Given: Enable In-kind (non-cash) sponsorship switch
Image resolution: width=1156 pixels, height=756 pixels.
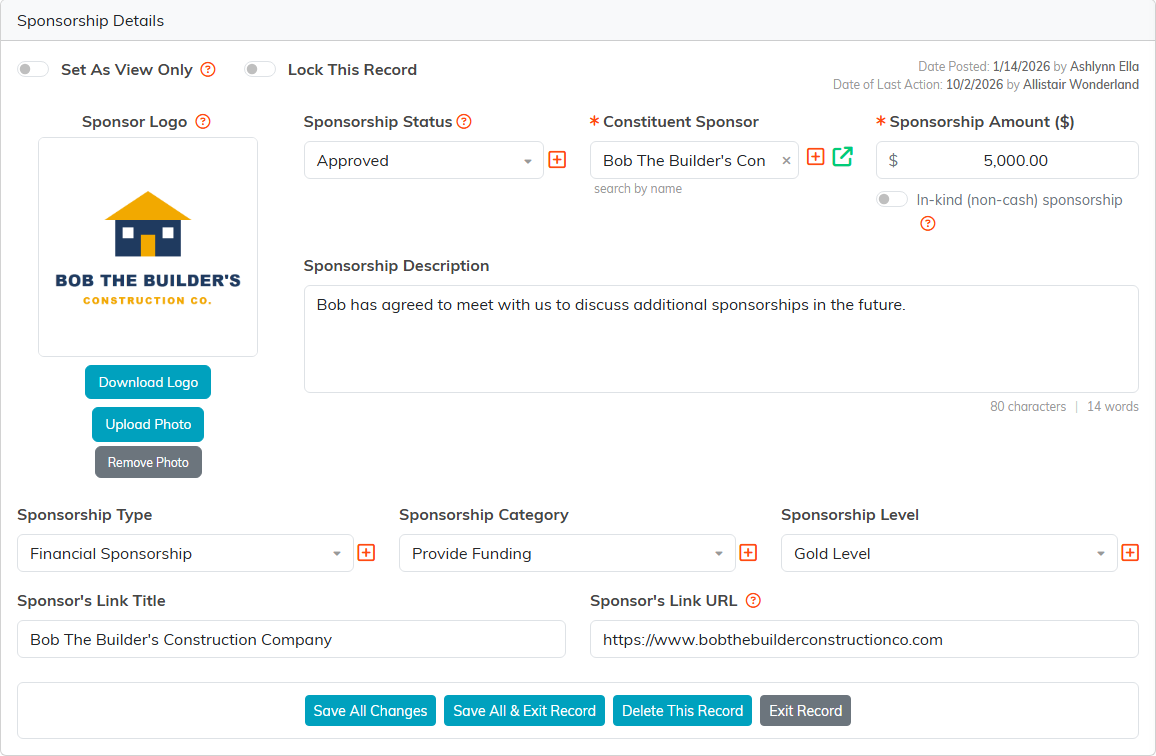Looking at the screenshot, I should click(892, 199).
